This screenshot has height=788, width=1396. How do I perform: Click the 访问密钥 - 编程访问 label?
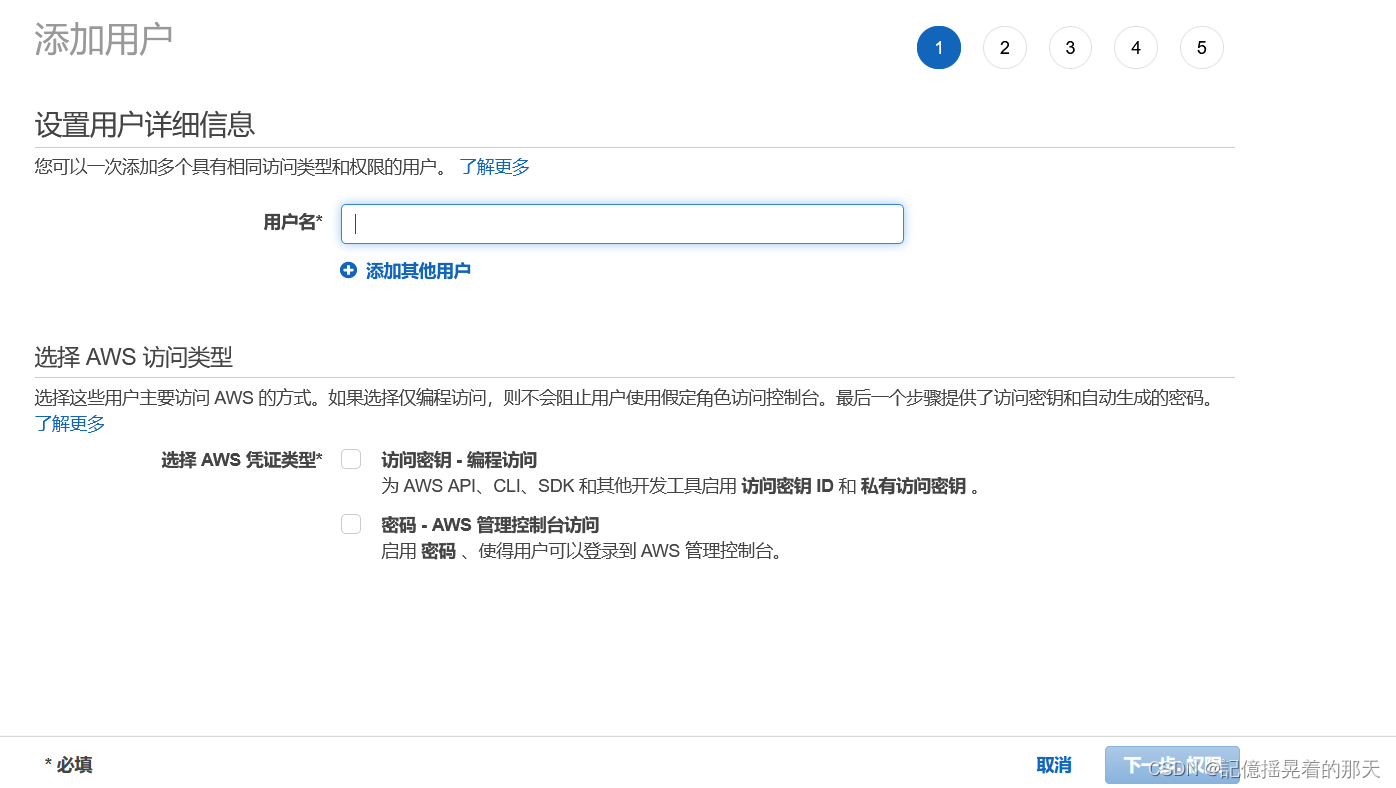459,460
